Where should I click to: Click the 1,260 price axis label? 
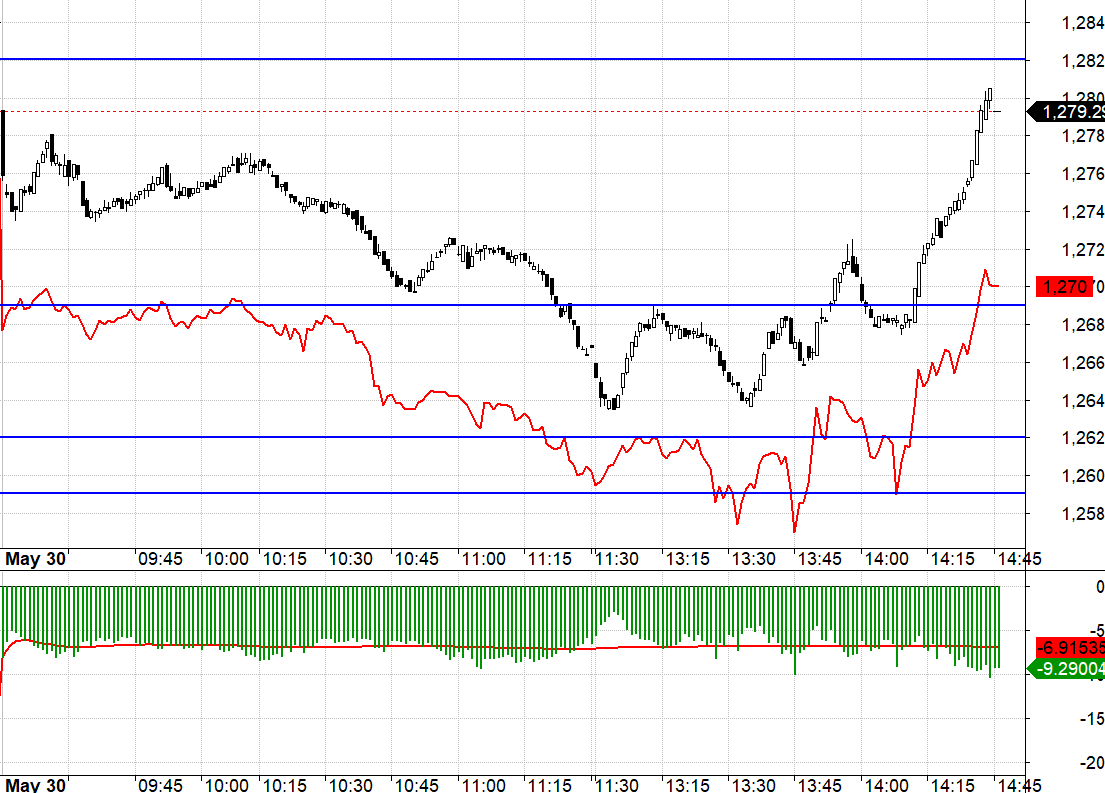tap(1082, 476)
